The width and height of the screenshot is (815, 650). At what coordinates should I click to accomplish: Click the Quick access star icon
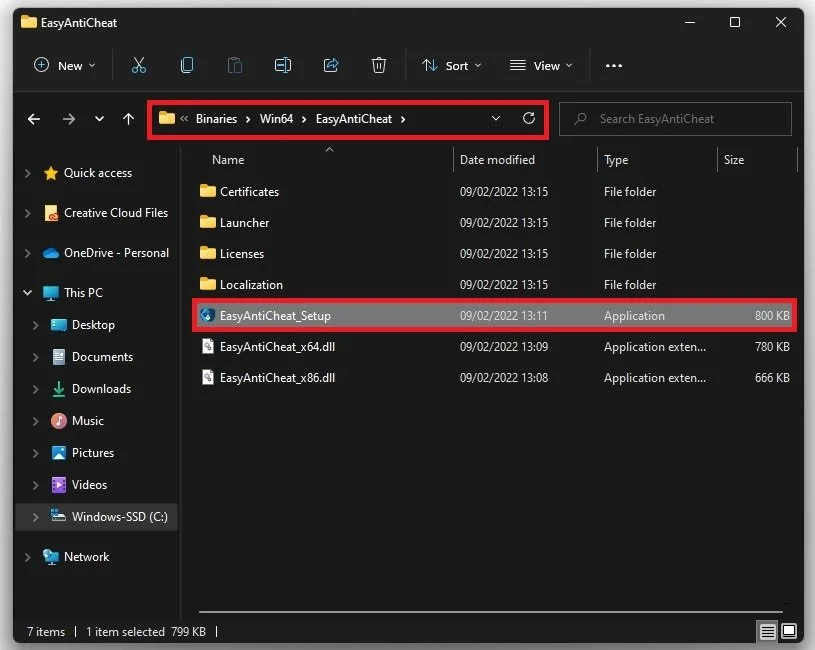(x=51, y=173)
